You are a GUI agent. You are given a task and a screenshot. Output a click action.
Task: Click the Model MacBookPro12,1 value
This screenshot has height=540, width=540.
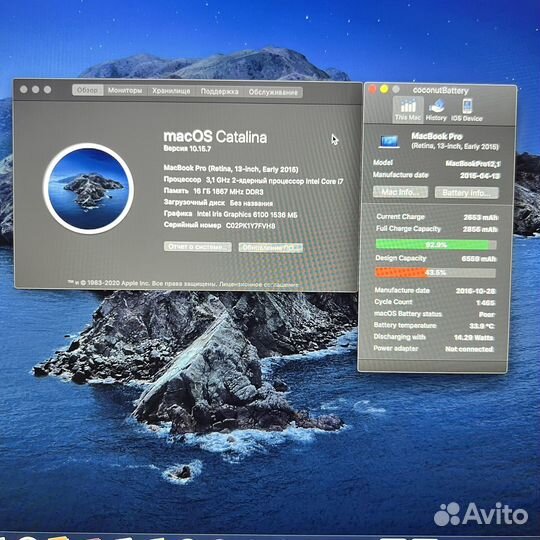pyautogui.click(x=473, y=164)
